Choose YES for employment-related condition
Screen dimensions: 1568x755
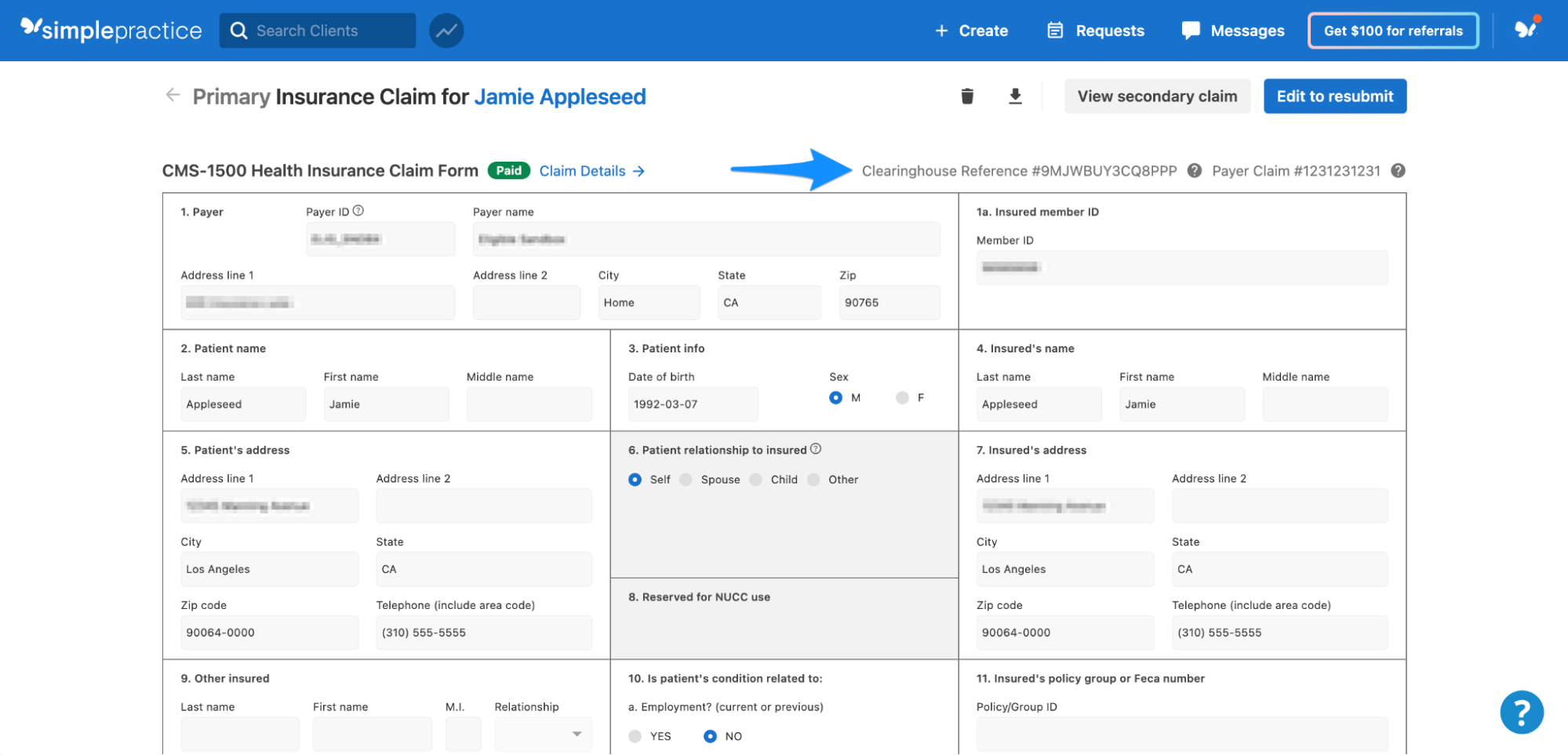coord(635,736)
